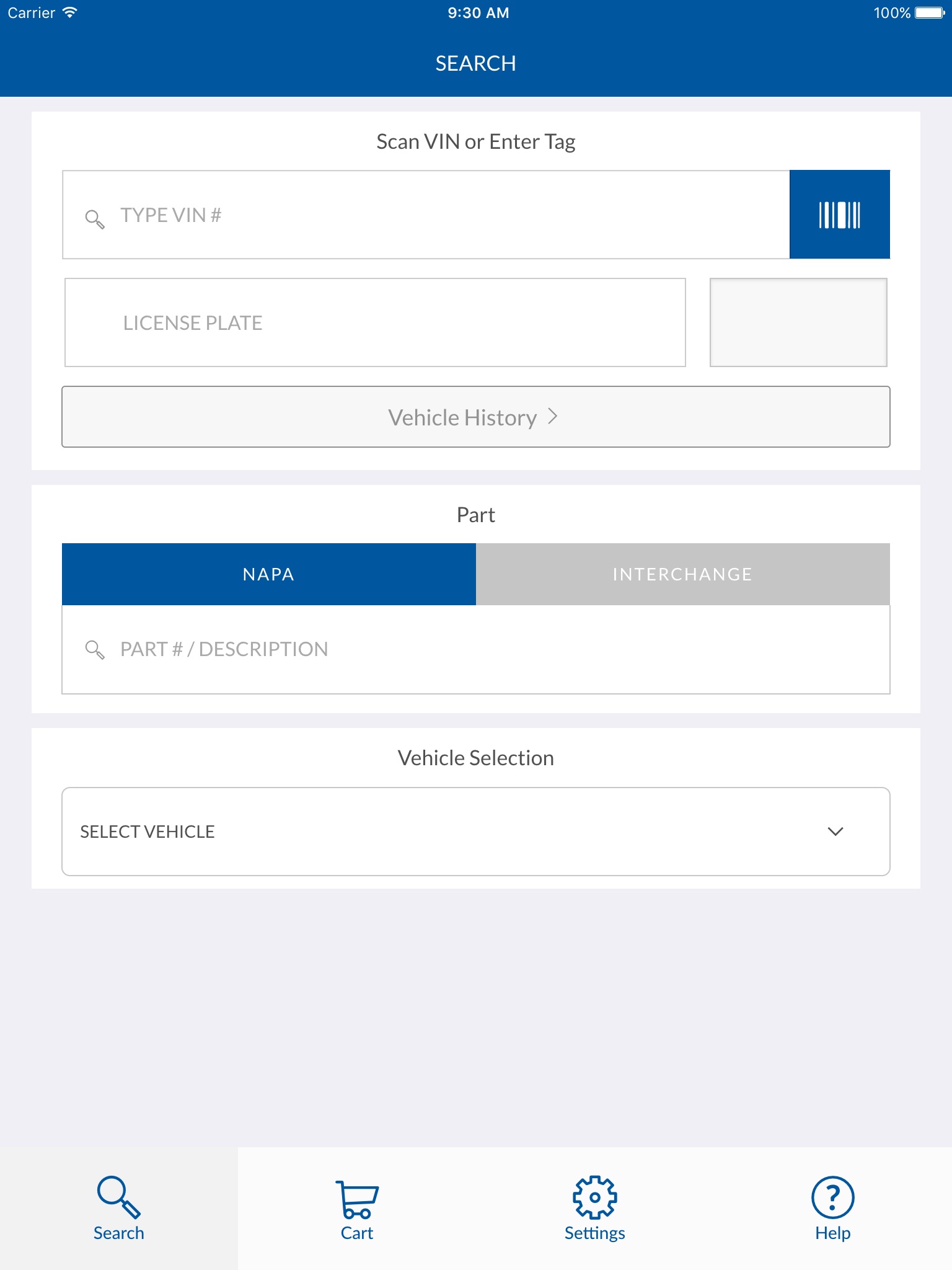
Task: Click the Select Vehicle chevron arrow
Action: [835, 832]
